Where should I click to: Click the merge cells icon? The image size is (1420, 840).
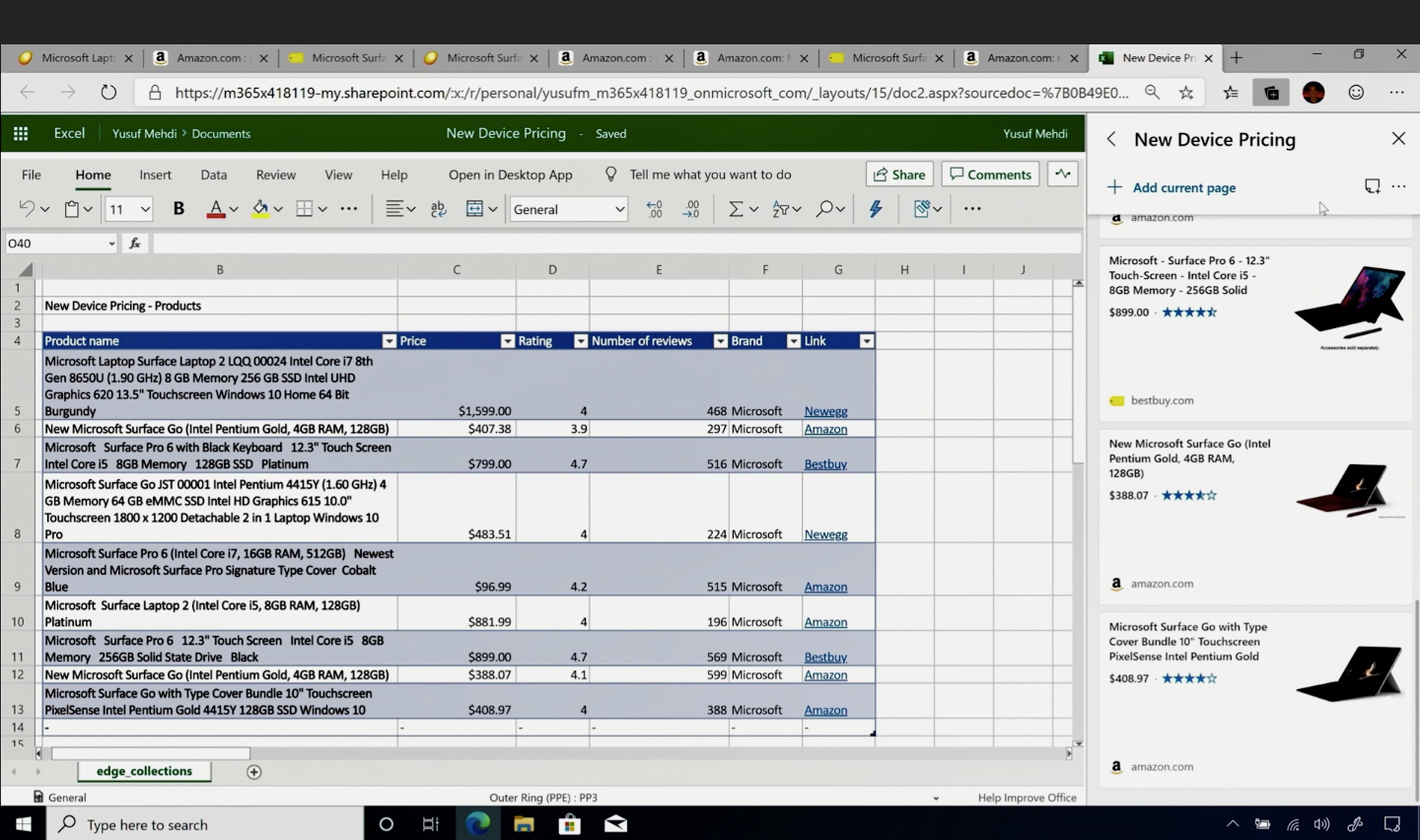pyautogui.click(x=474, y=209)
